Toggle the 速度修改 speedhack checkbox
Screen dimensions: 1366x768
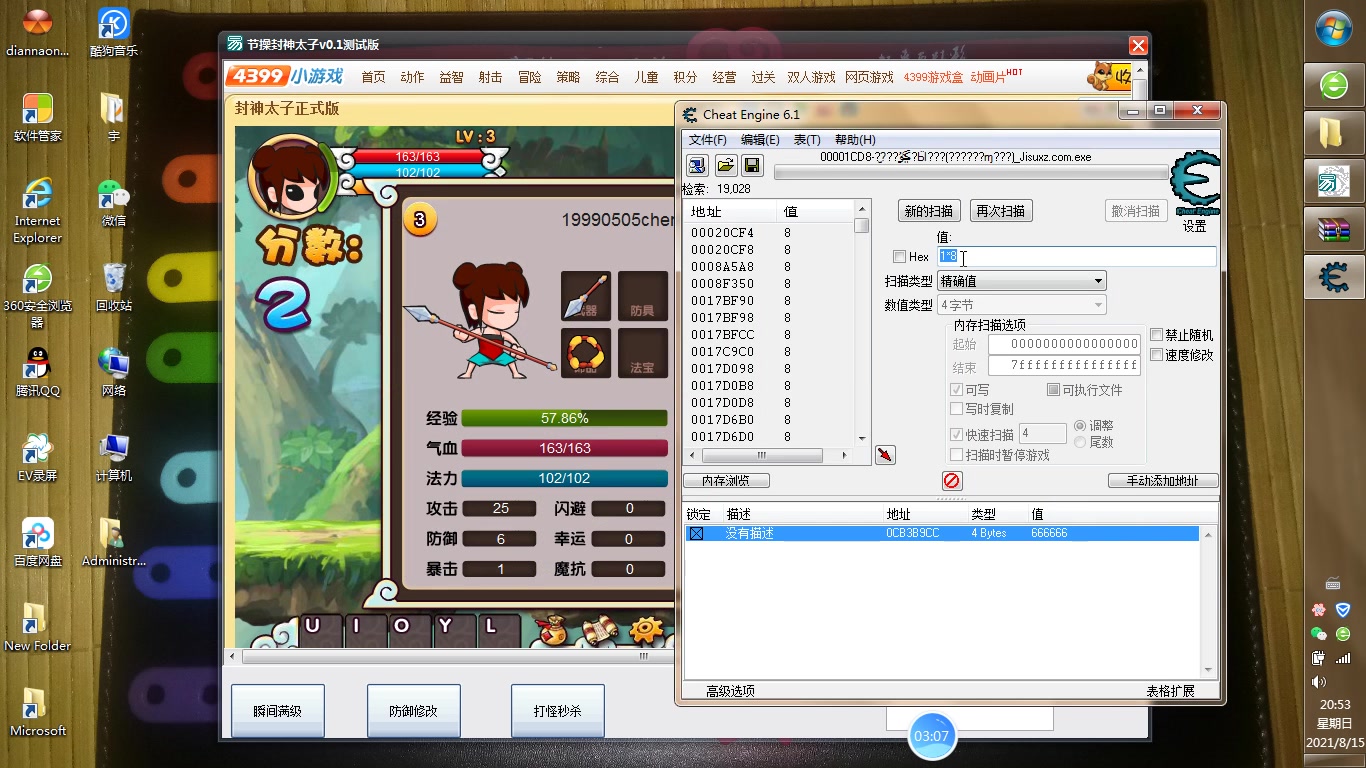(1157, 355)
